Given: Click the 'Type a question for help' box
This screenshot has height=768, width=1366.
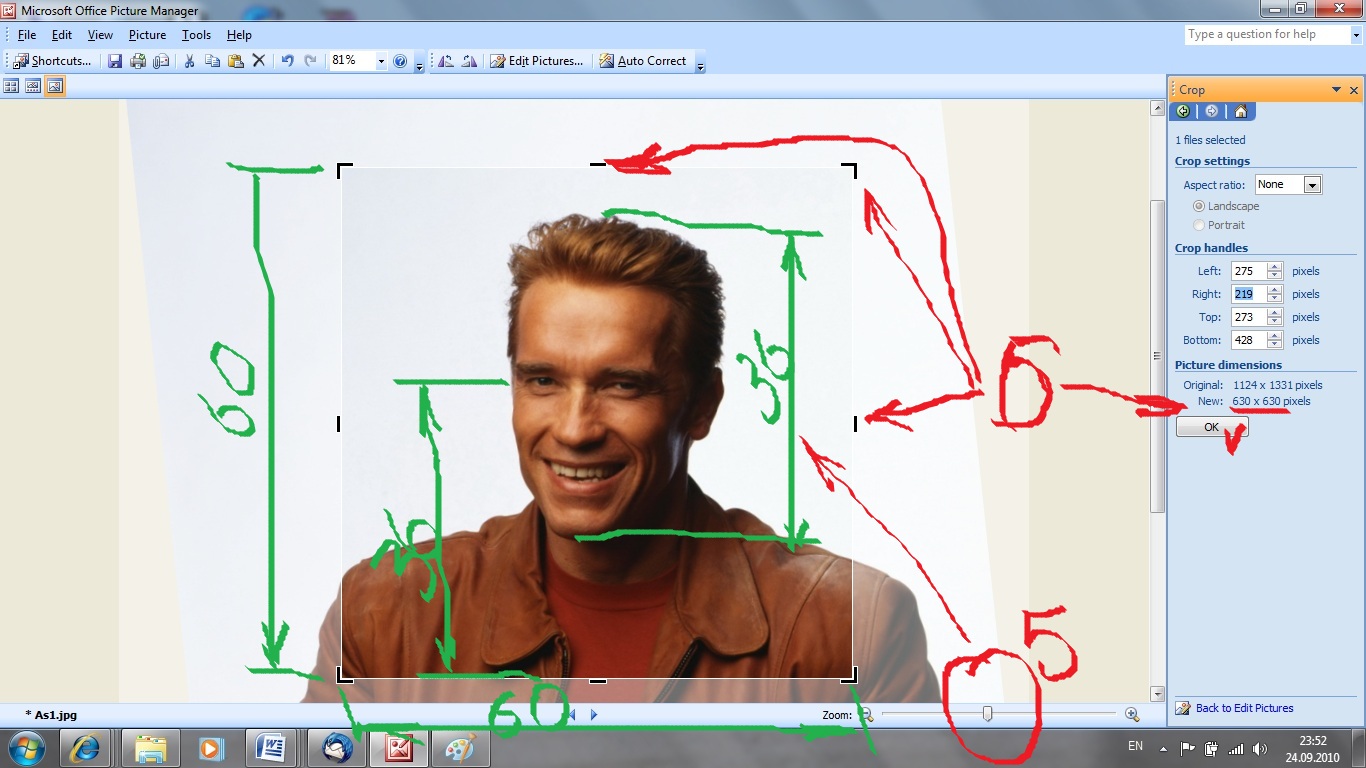Looking at the screenshot, I should 1265,34.
